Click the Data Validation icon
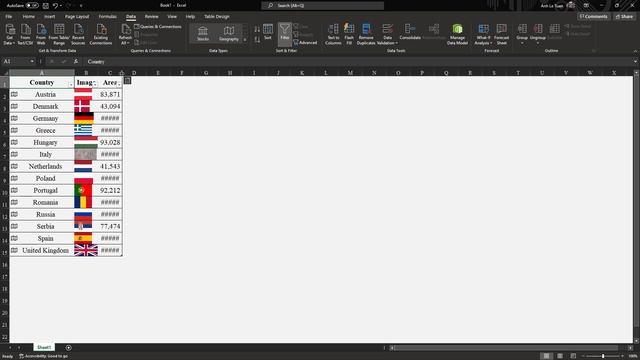 [x=387, y=29]
